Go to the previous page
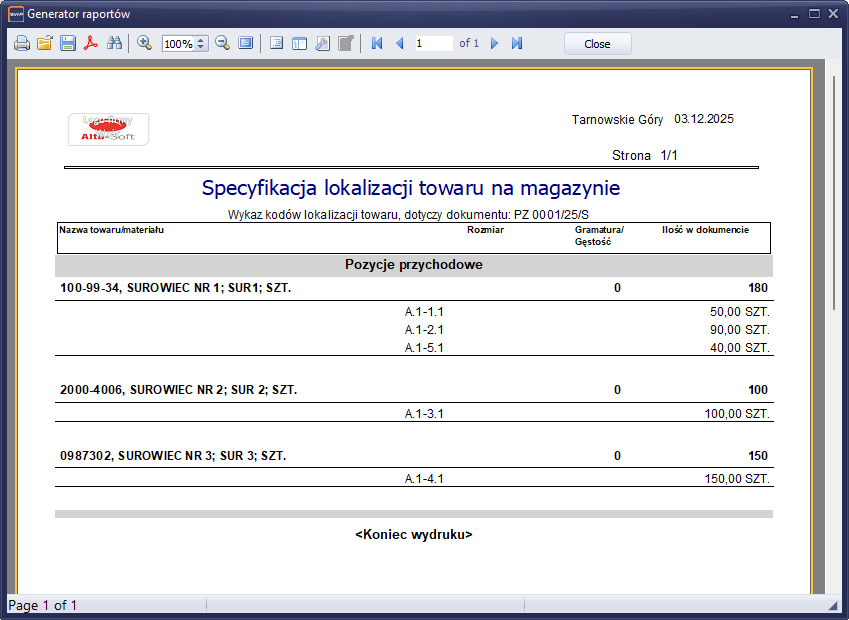 pyautogui.click(x=400, y=44)
